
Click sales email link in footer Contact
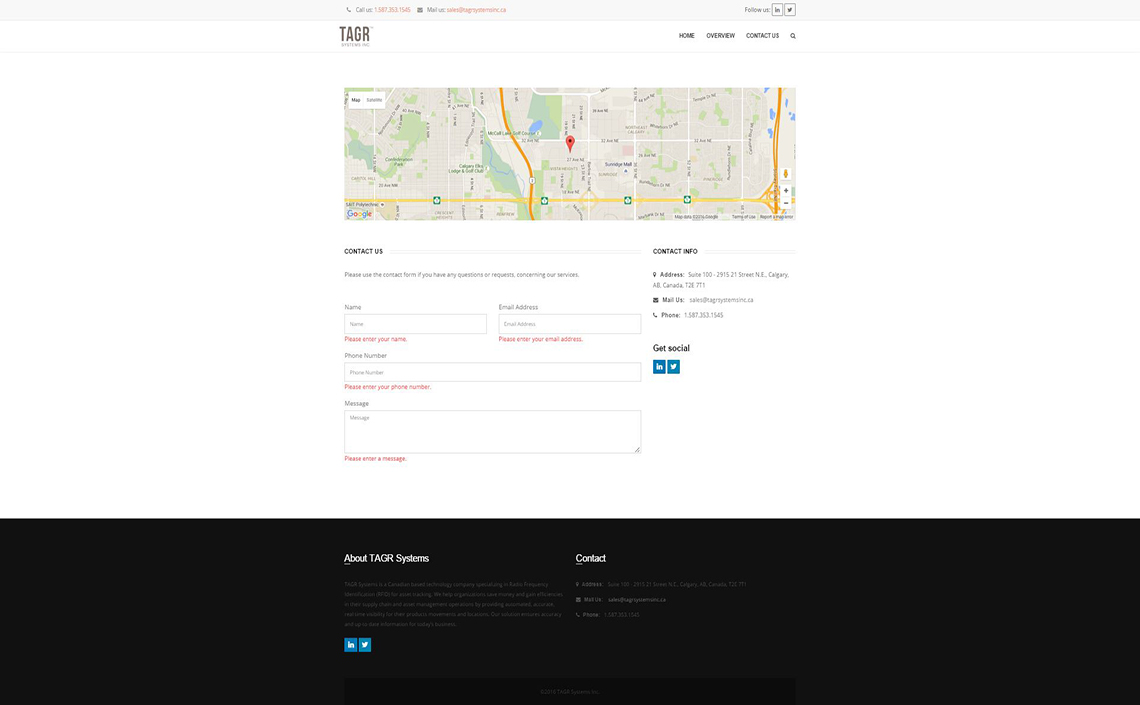(637, 600)
